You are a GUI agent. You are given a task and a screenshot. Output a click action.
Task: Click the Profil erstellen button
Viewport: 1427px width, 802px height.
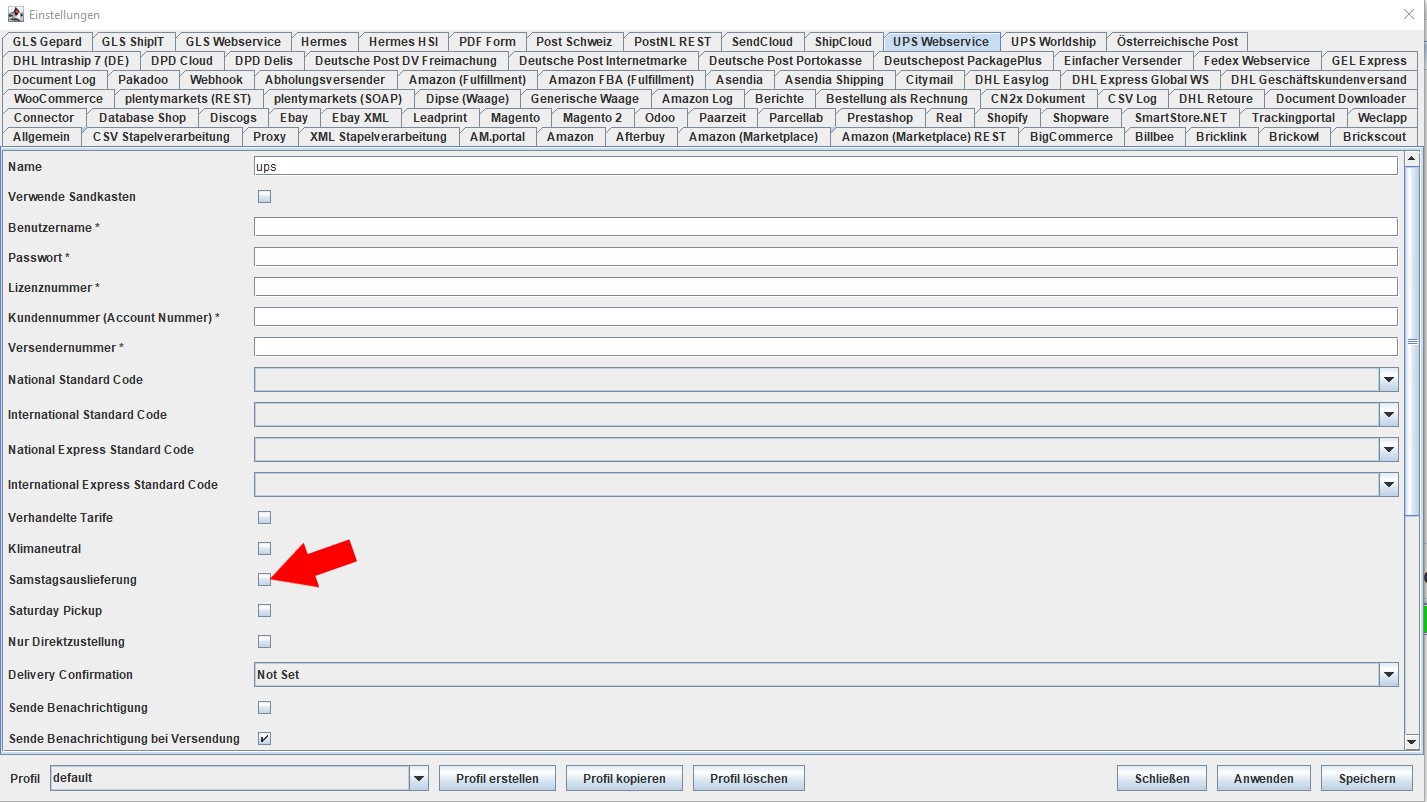pyautogui.click(x=497, y=778)
